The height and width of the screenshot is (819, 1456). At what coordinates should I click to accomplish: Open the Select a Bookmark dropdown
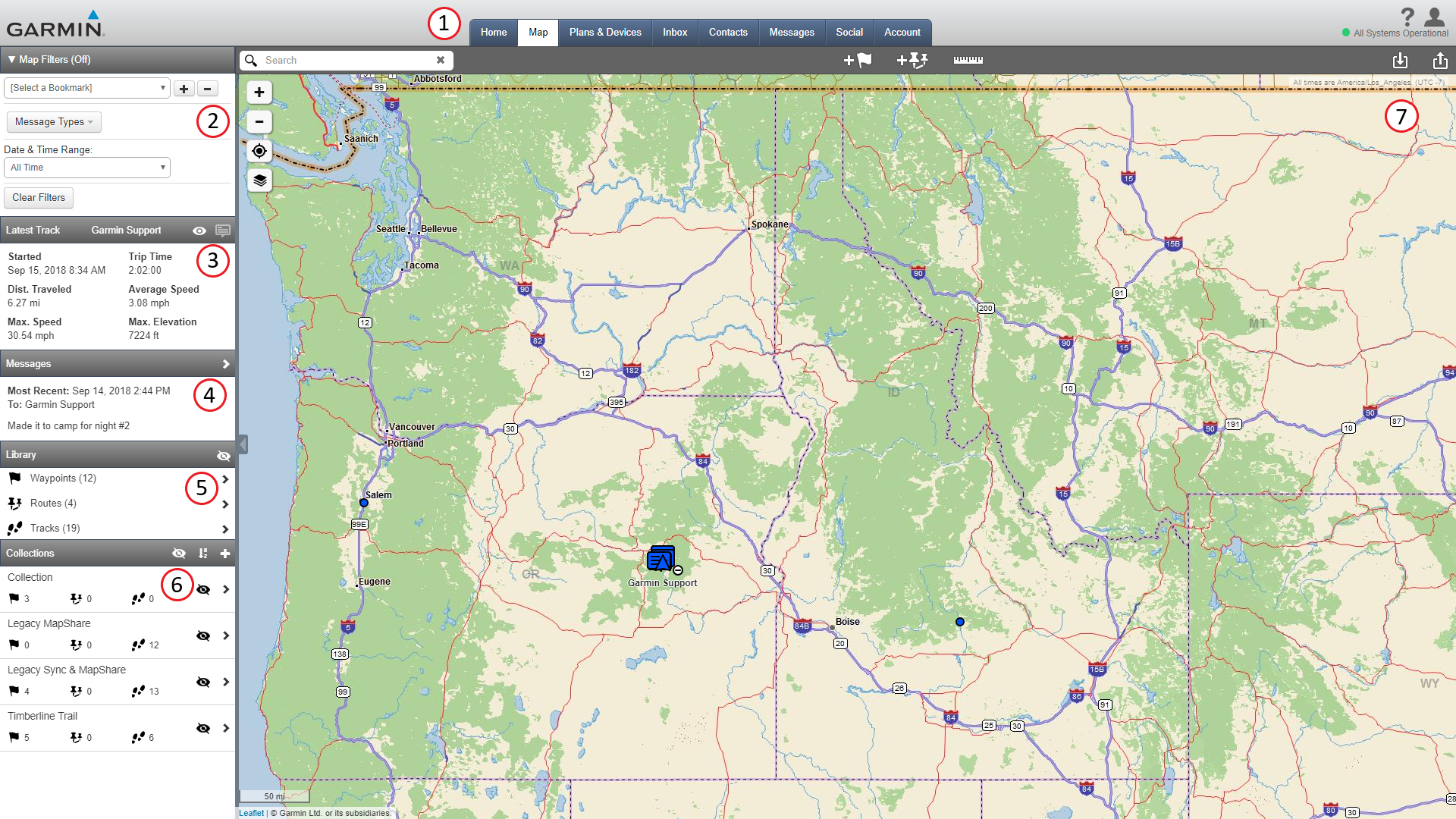click(x=87, y=88)
